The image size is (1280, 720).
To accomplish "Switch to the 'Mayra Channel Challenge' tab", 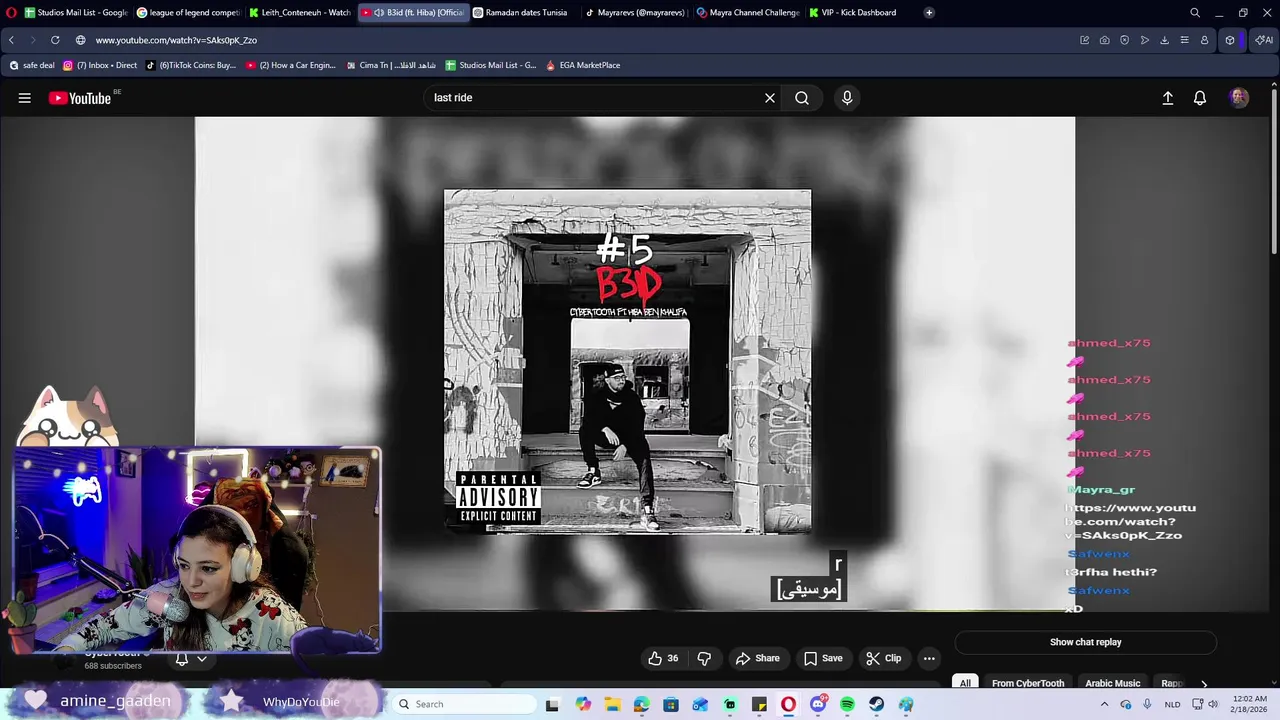I will (x=749, y=12).
